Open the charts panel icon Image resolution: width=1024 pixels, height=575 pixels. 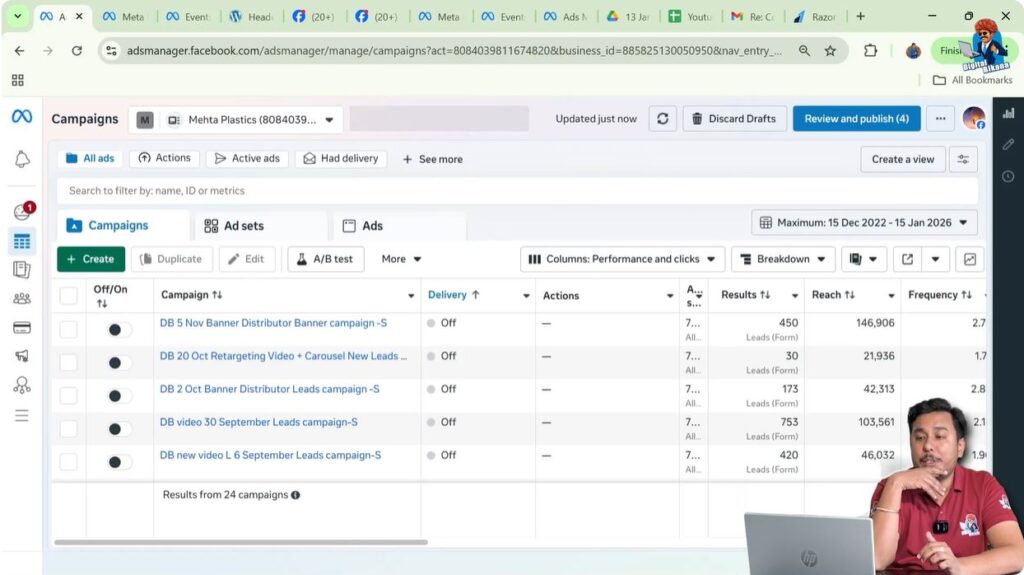pos(970,259)
